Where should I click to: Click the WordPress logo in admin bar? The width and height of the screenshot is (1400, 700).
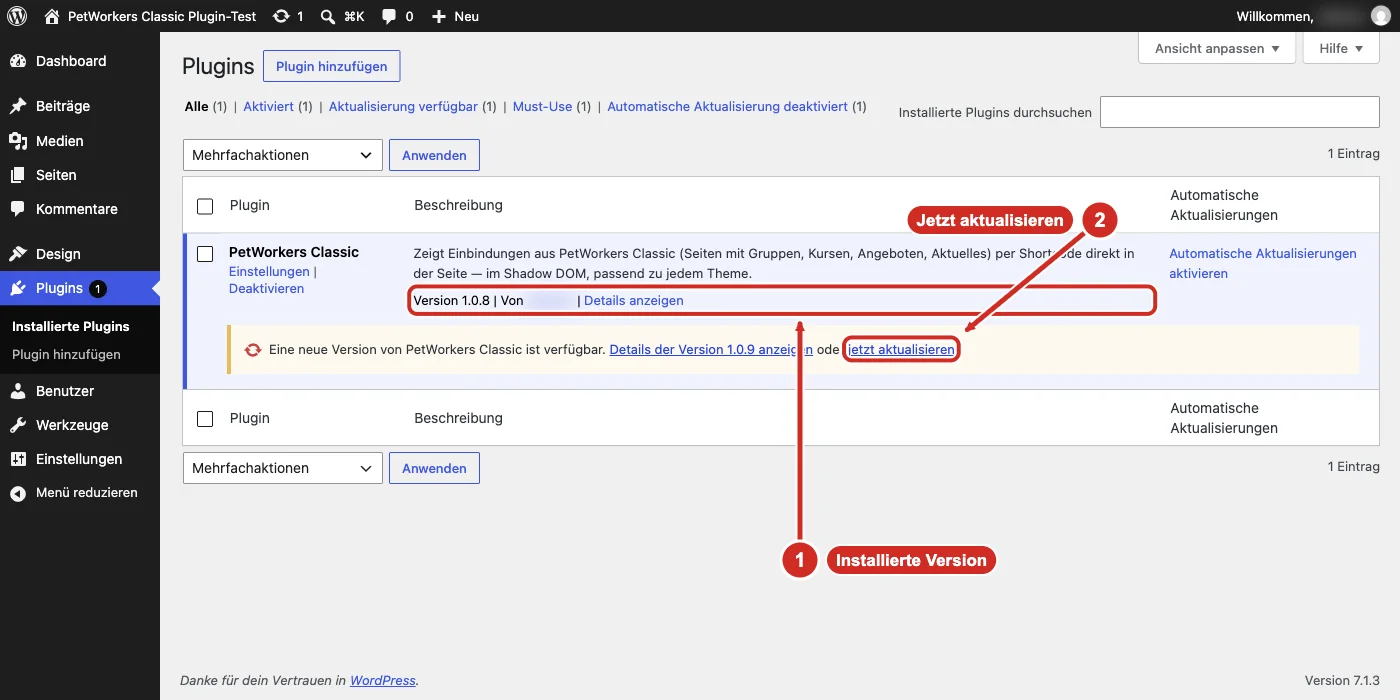click(x=16, y=16)
